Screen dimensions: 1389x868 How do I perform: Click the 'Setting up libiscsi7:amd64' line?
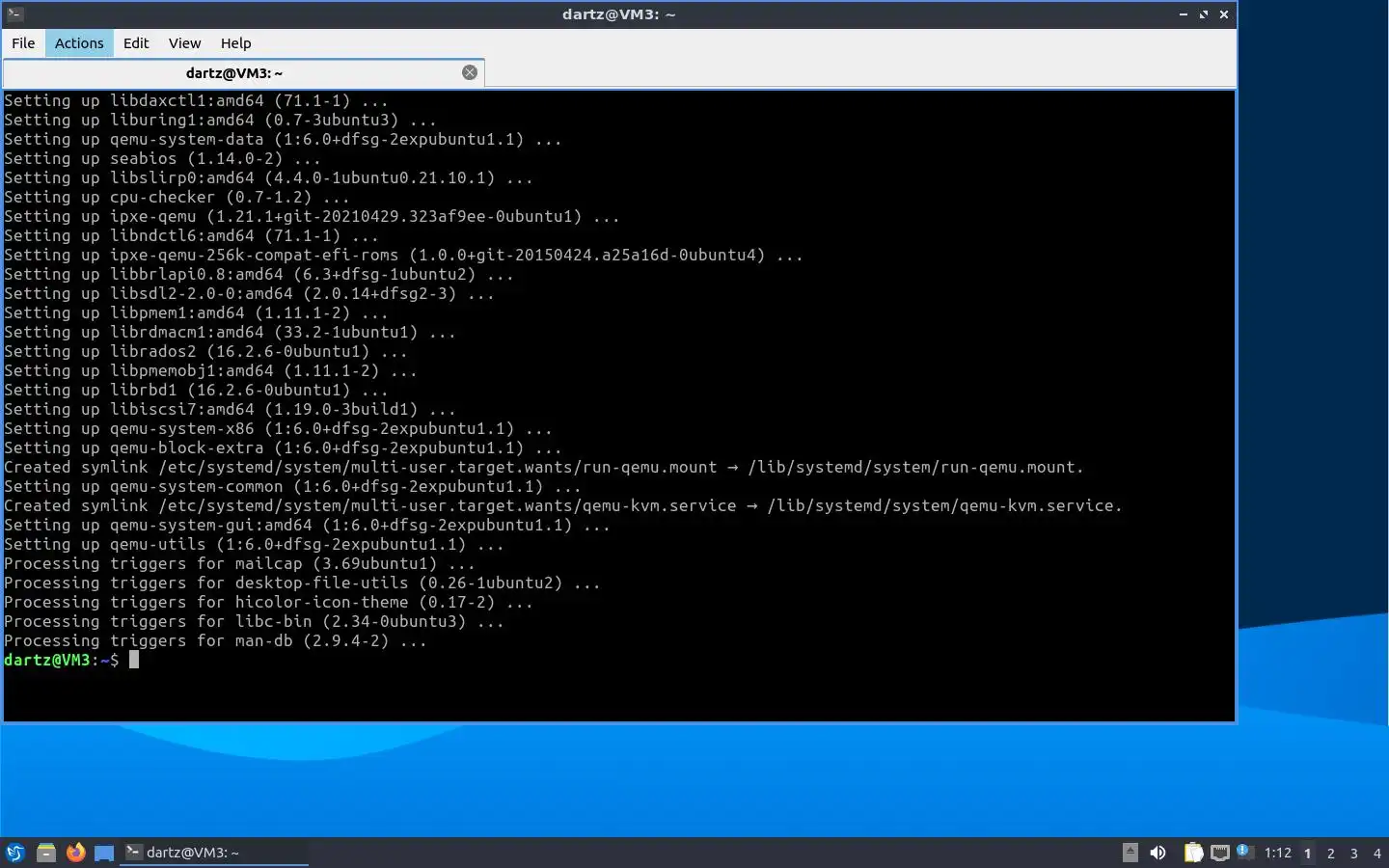pyautogui.click(x=231, y=409)
